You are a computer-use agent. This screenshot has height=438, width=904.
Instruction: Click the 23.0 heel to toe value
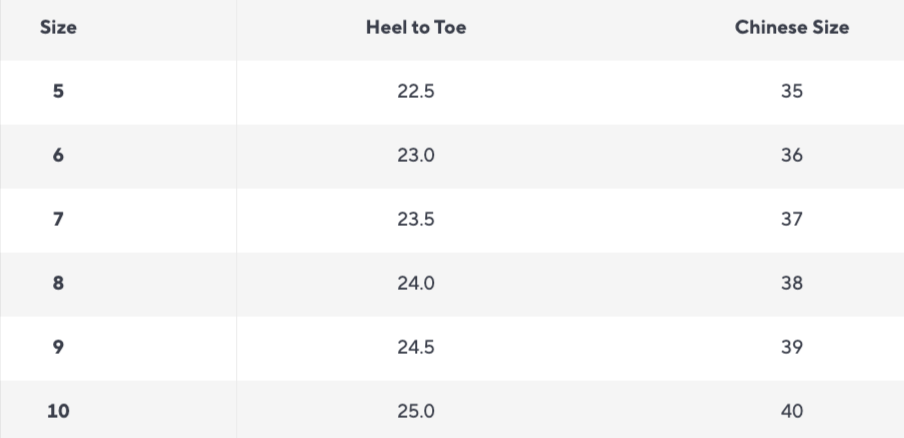(x=416, y=156)
